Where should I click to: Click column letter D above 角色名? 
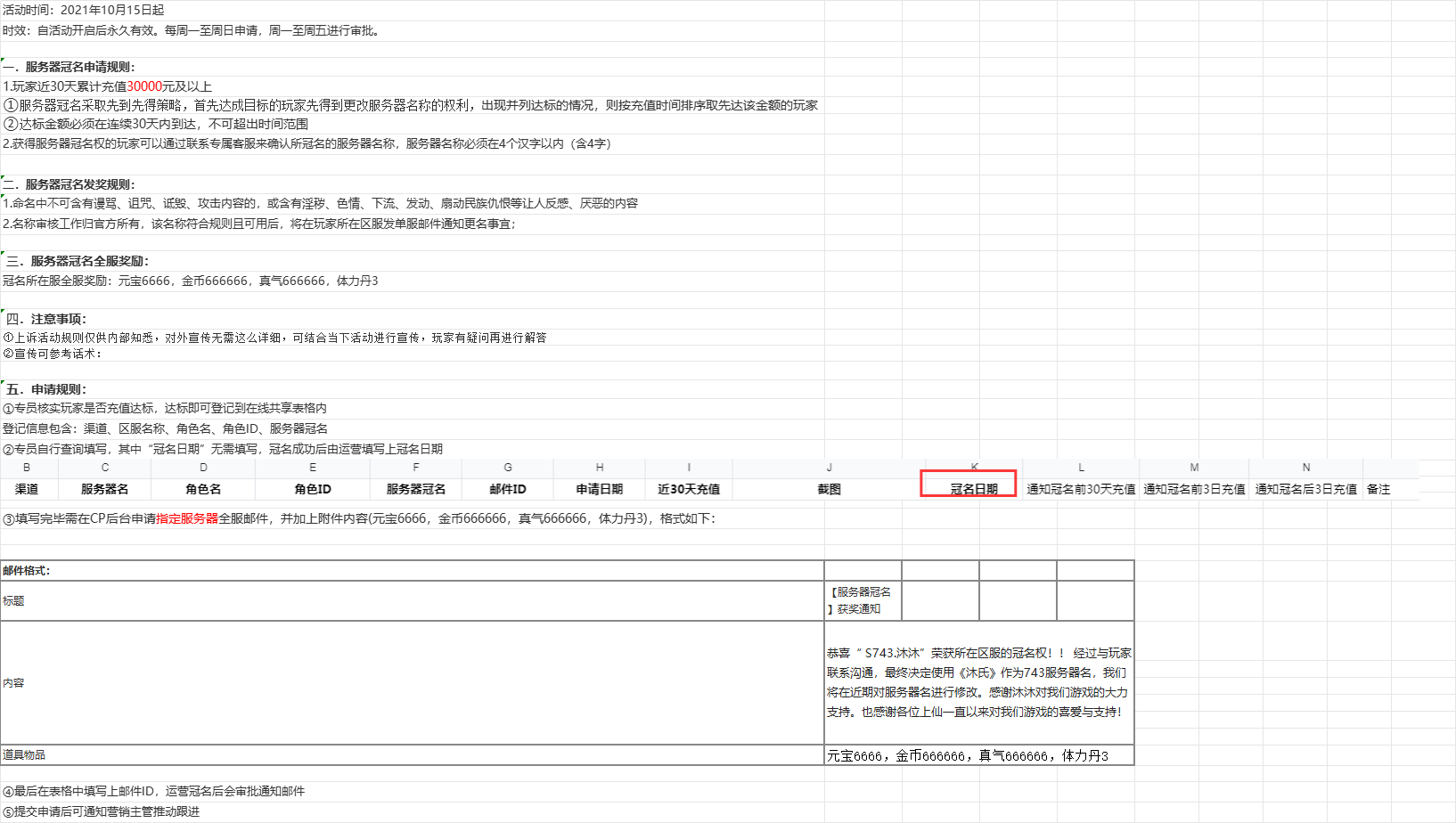[x=203, y=468]
